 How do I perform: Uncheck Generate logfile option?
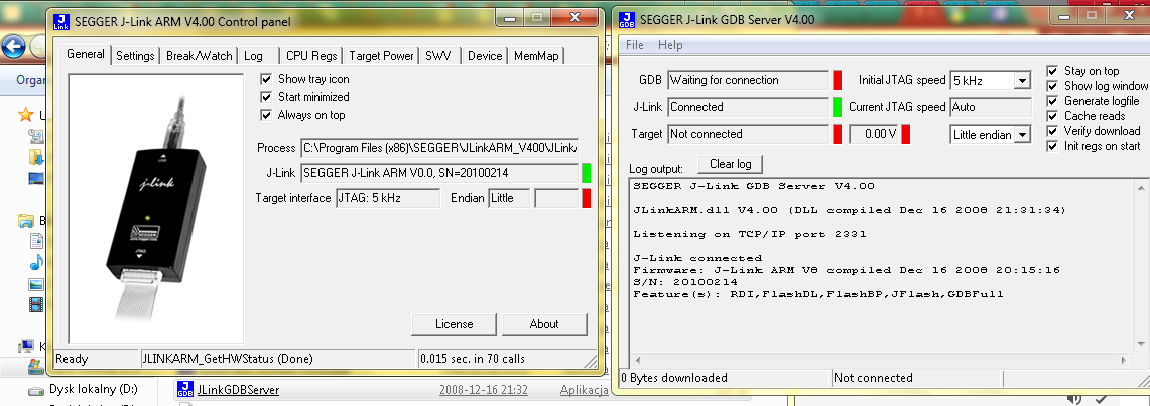tap(1052, 101)
